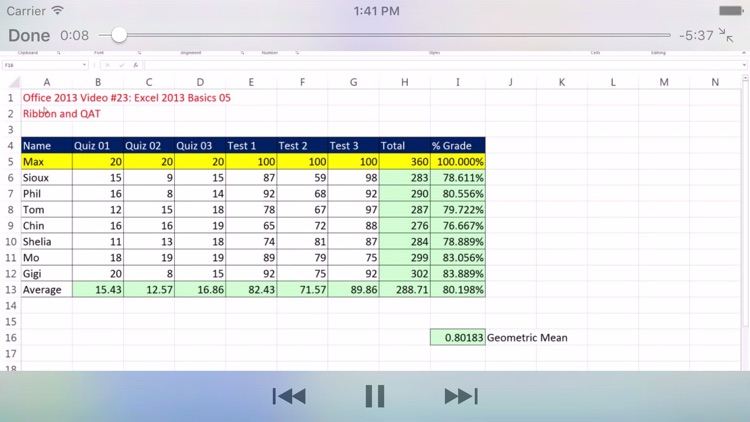Click inside the Excel formula bar field

442,65
